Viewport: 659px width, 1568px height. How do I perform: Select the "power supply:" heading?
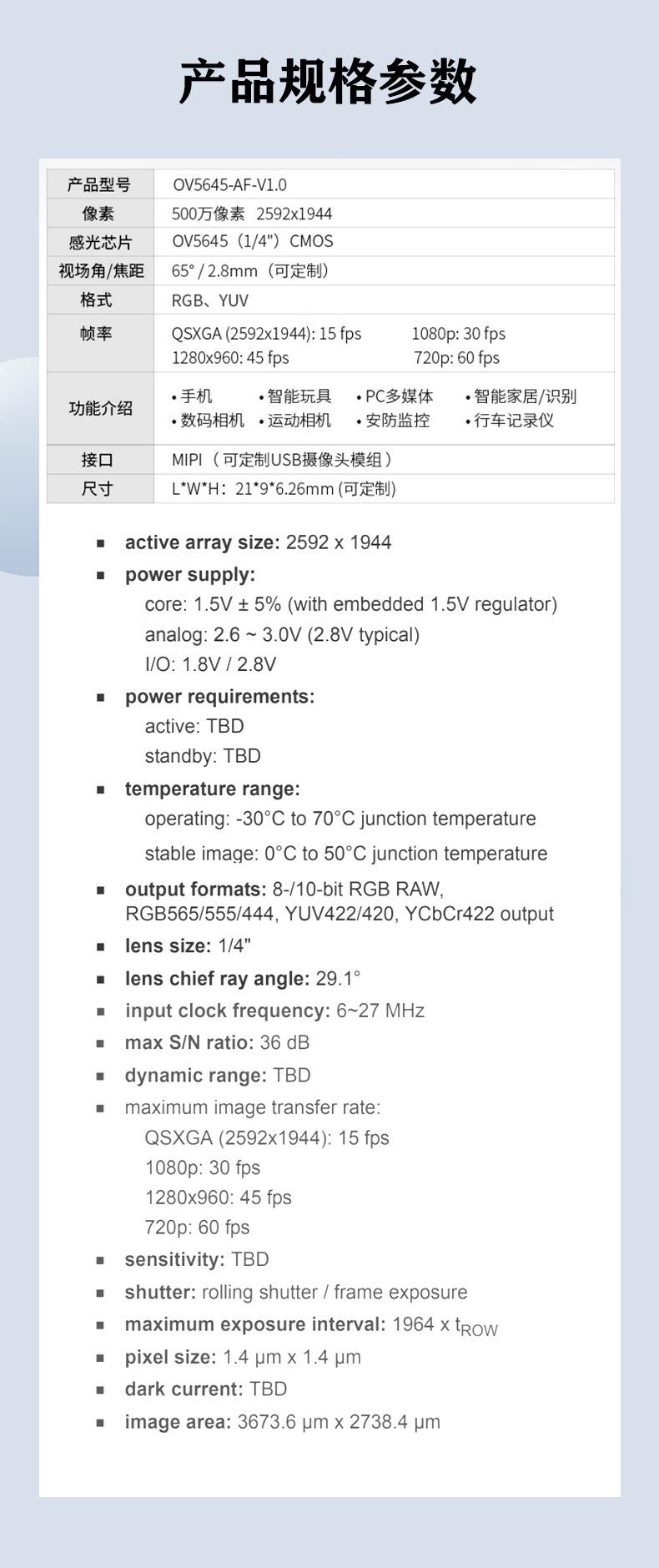pyautogui.click(x=190, y=575)
